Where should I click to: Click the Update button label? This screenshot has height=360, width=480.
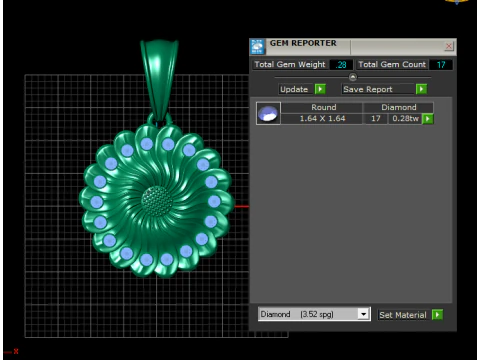coord(296,89)
